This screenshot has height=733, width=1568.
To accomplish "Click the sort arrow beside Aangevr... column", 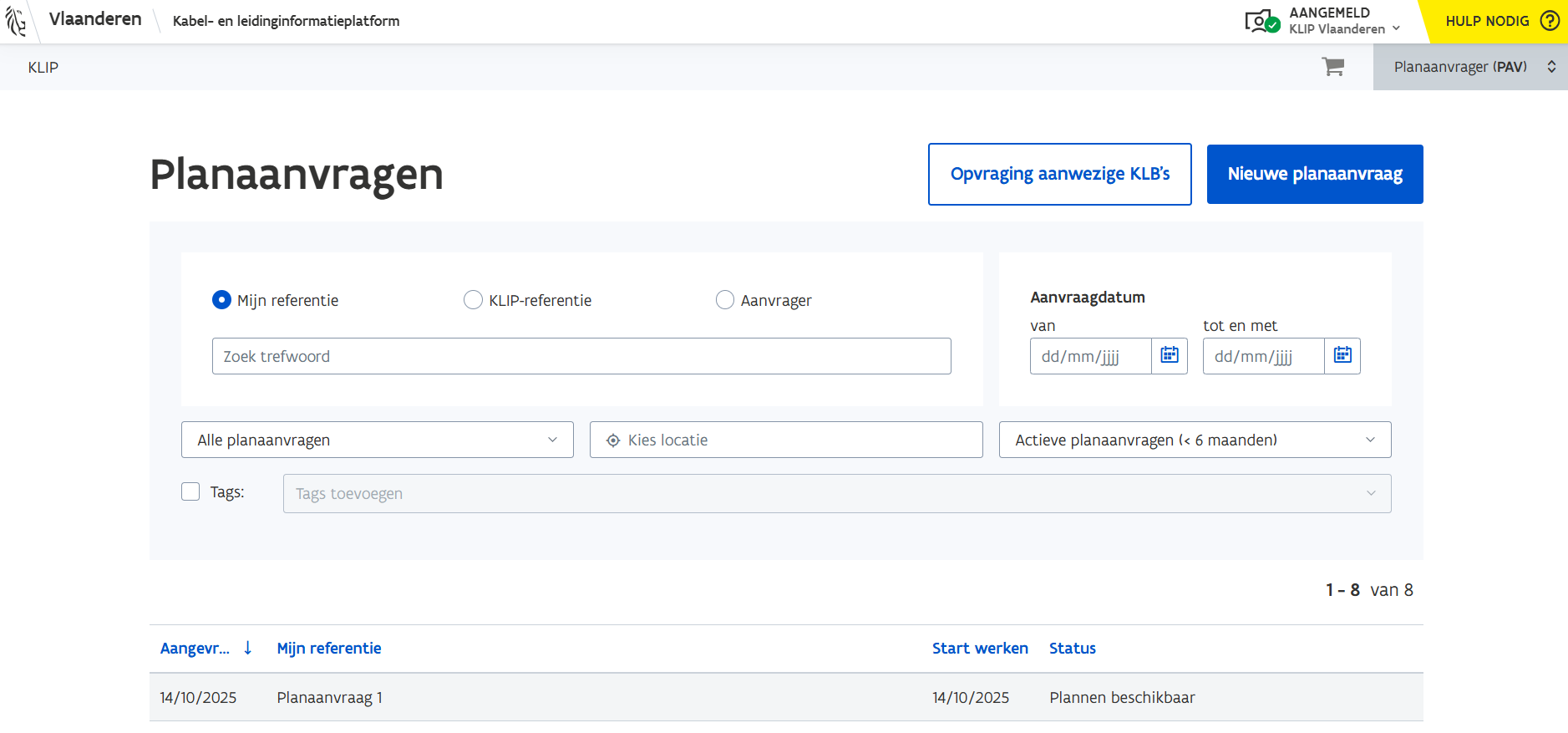I will point(248,648).
